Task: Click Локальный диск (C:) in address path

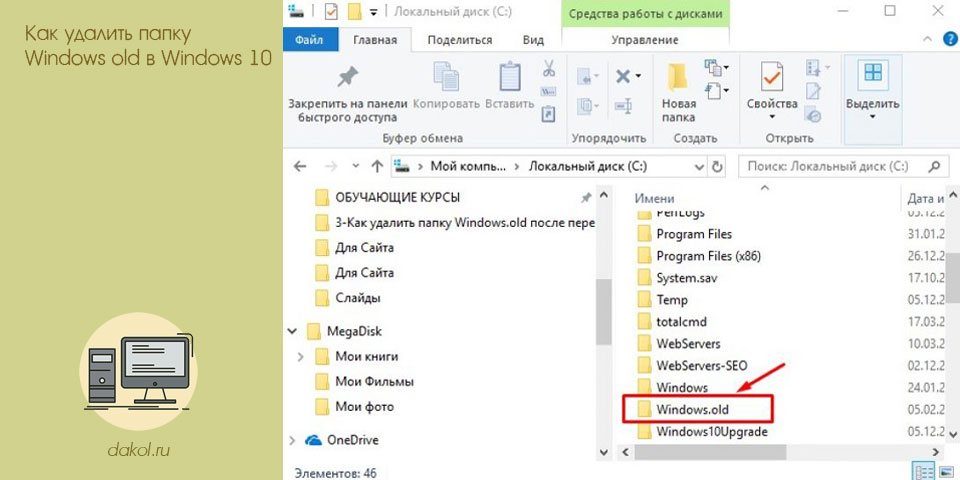Action: tap(588, 167)
